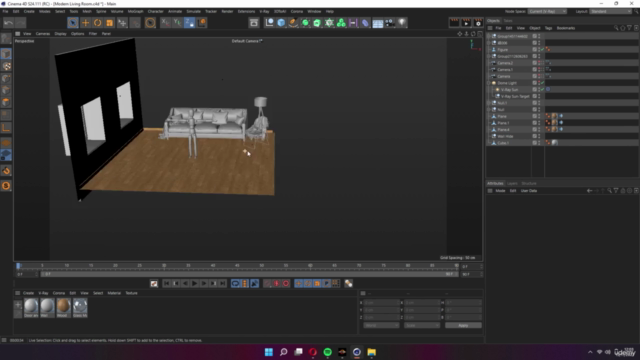Expand Null object in tree
This screenshot has height=360, width=640.
[489, 109]
